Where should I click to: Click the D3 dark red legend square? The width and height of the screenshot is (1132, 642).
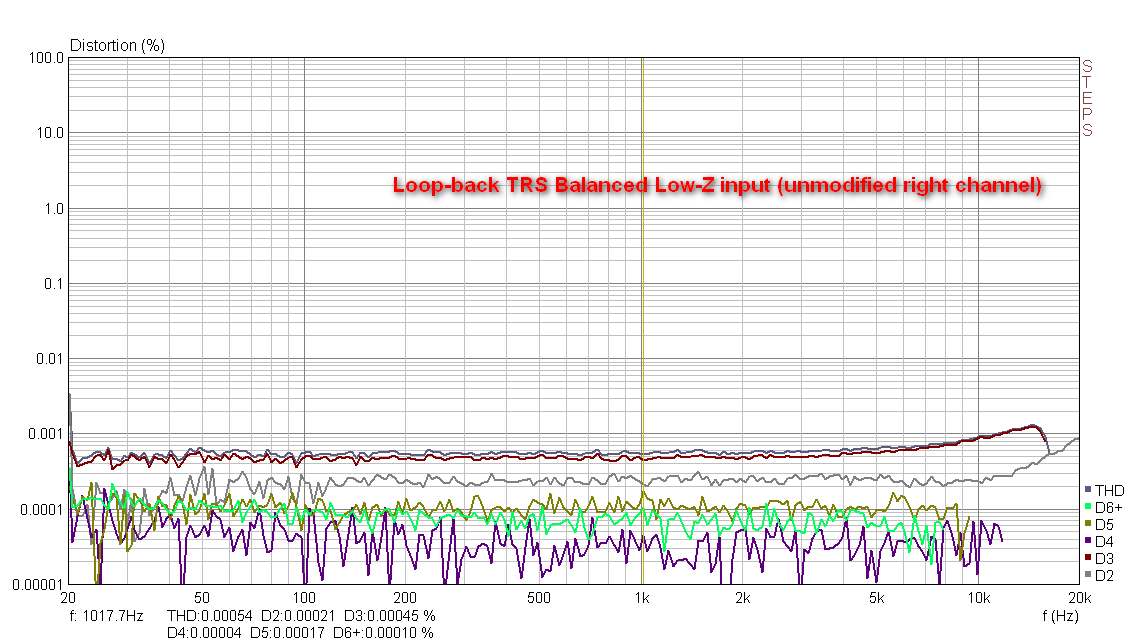click(x=1088, y=558)
